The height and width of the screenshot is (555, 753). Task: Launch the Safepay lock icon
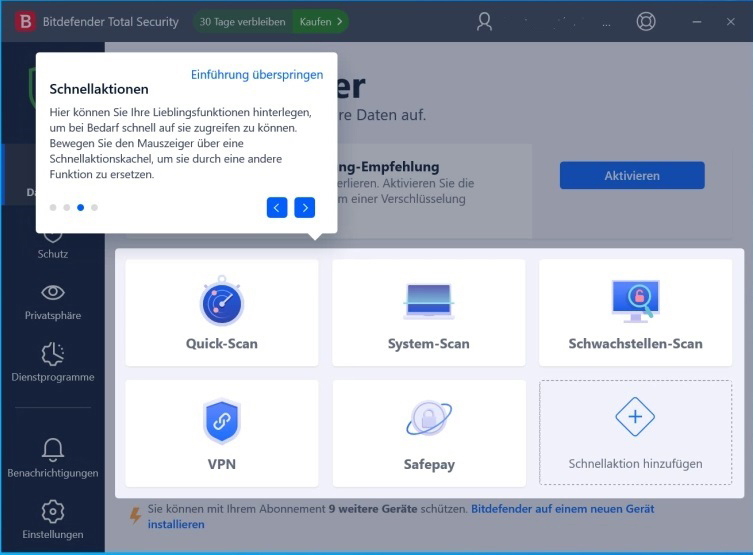(x=429, y=418)
